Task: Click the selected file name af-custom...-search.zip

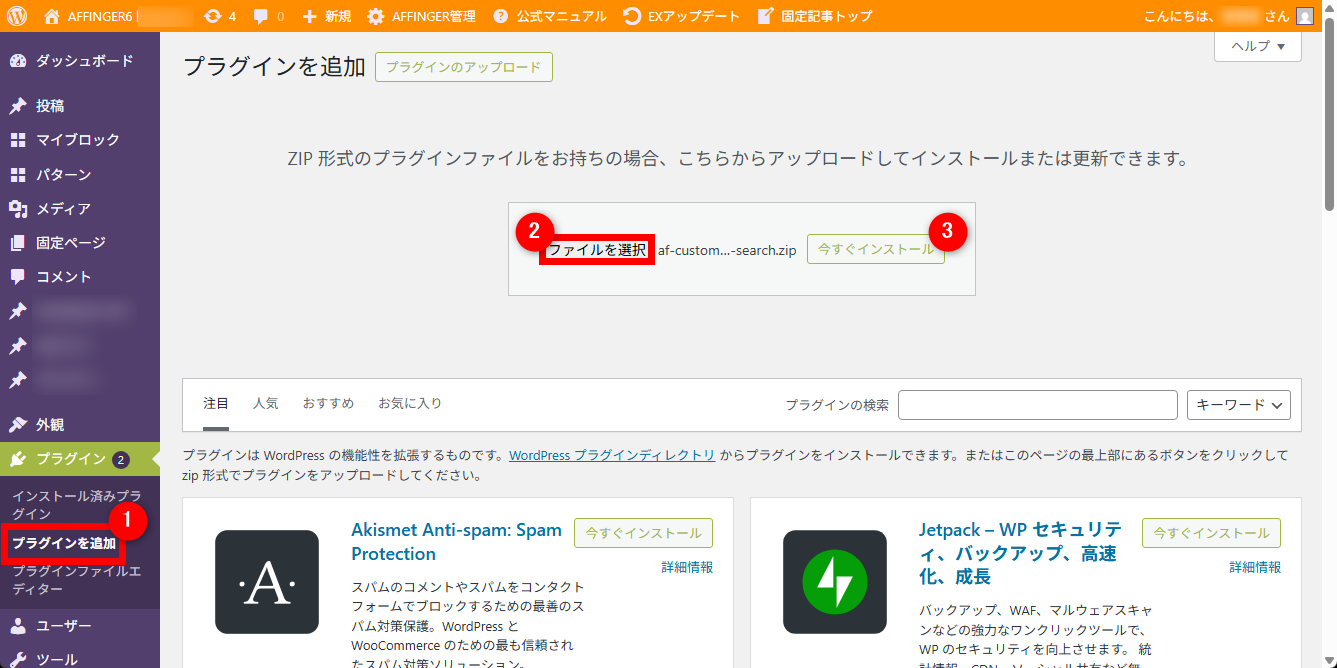Action: (x=727, y=250)
